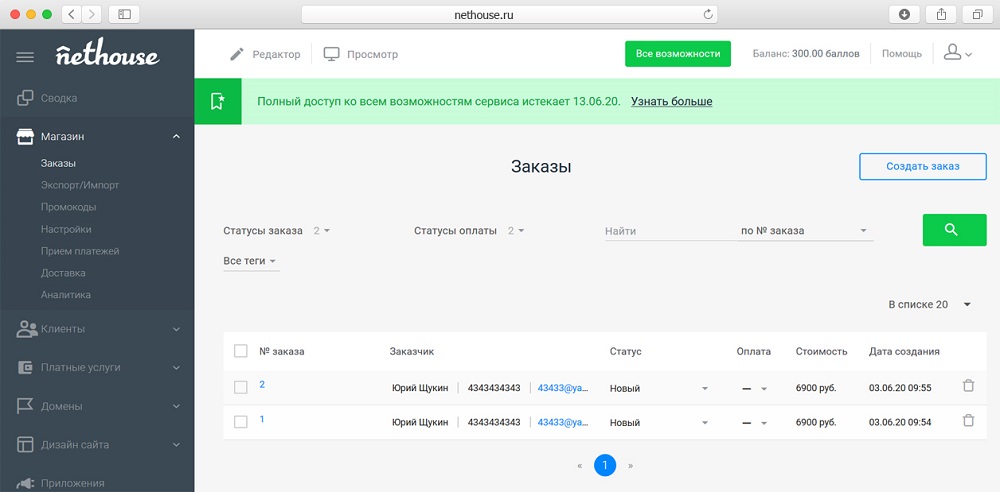Click the Платные услуги wallet icon
The image size is (1000, 492).
coord(25,368)
